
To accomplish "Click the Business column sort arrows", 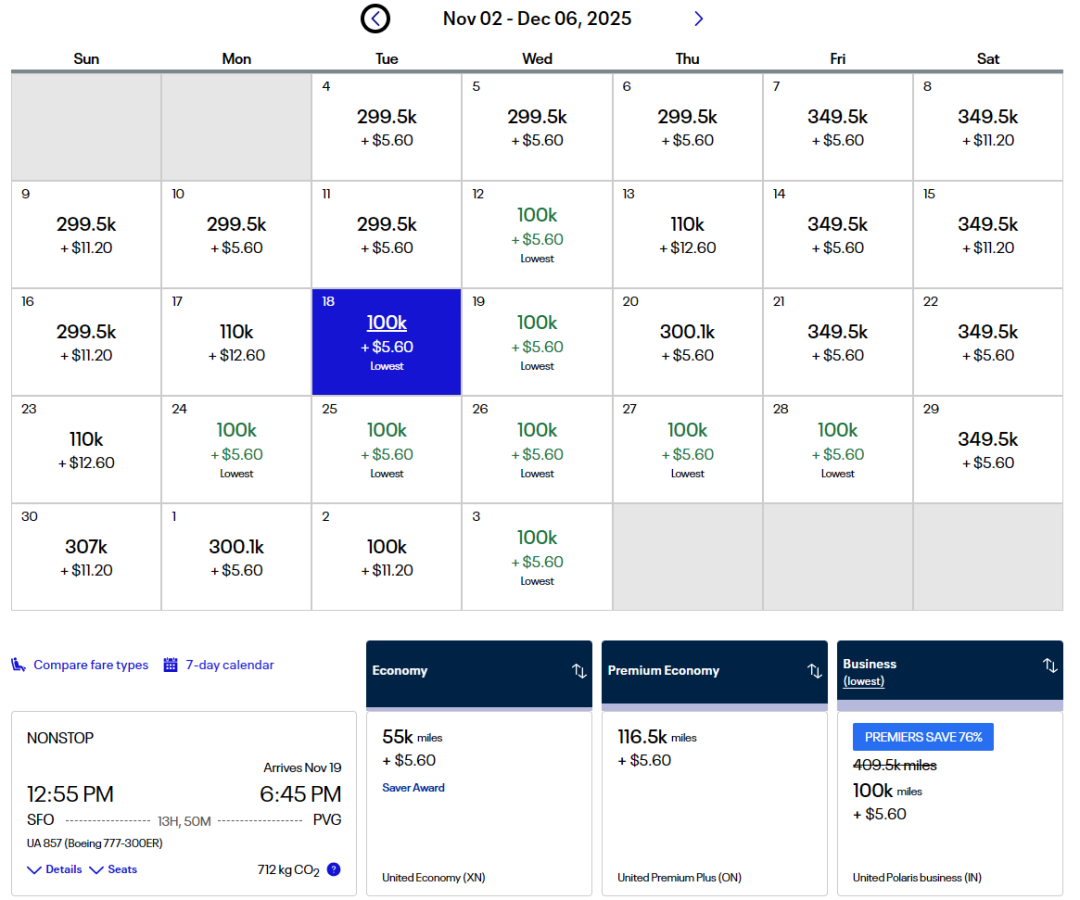I will click(1049, 666).
